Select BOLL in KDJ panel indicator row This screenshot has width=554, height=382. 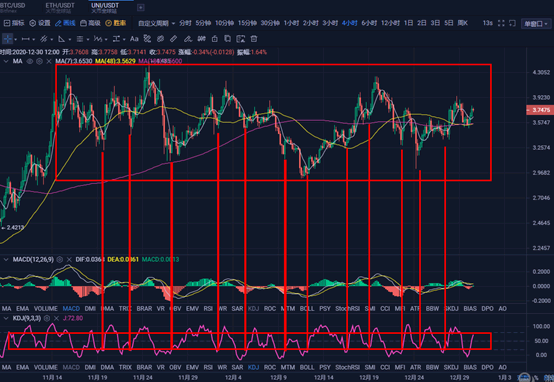click(x=307, y=368)
